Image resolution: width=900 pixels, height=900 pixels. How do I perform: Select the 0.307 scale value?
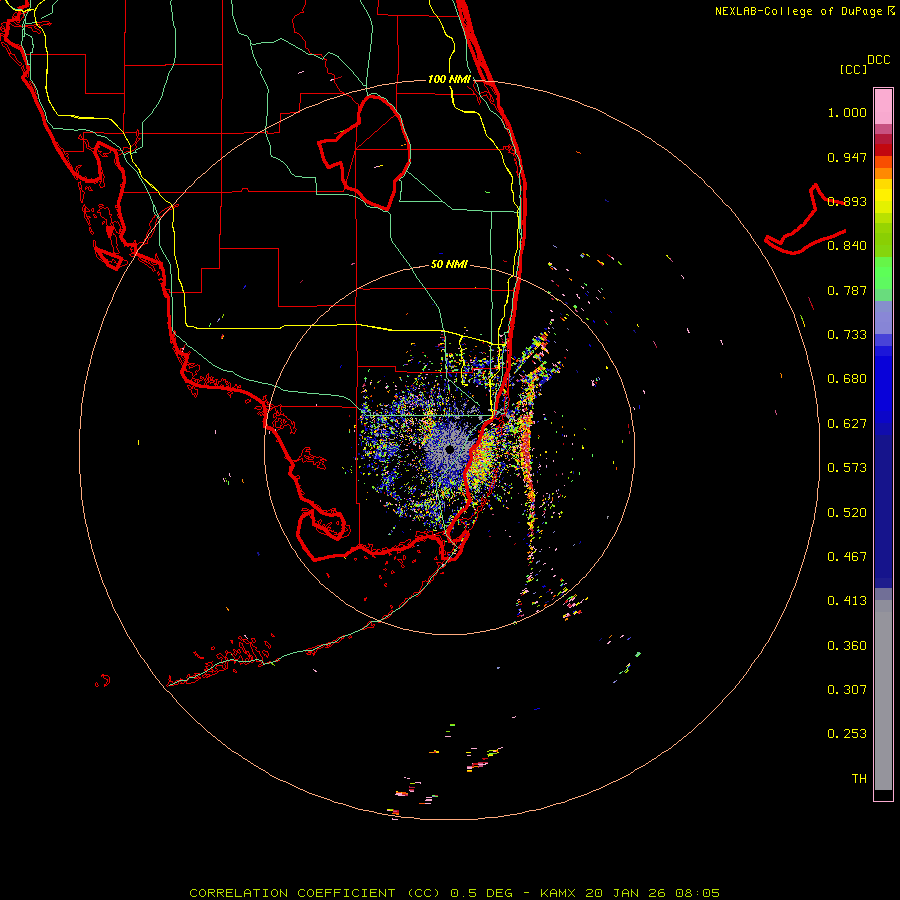click(847, 690)
